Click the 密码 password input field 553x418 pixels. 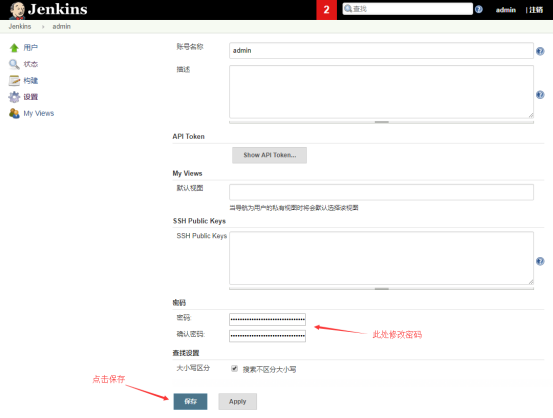point(267,320)
